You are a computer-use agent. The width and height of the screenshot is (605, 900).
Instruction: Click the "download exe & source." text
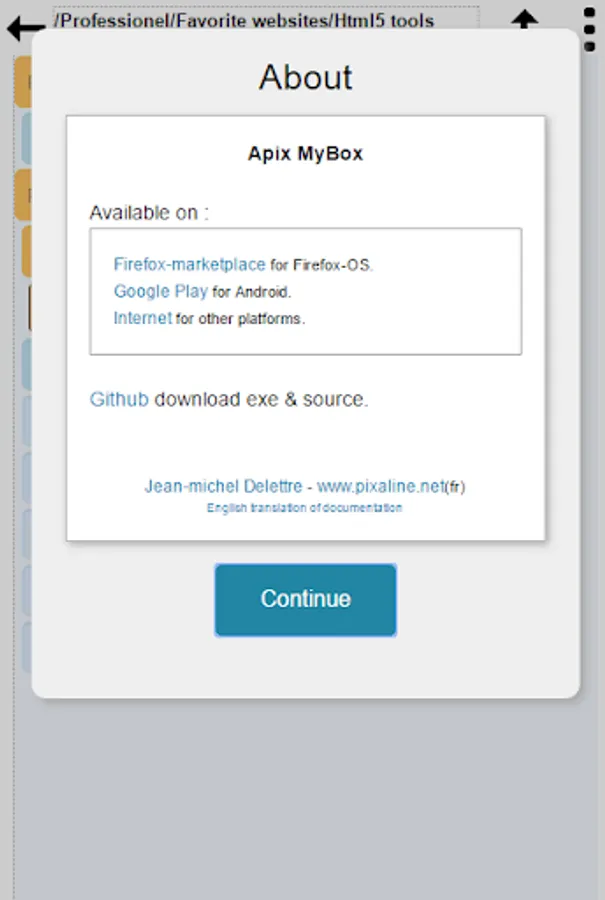(261, 399)
